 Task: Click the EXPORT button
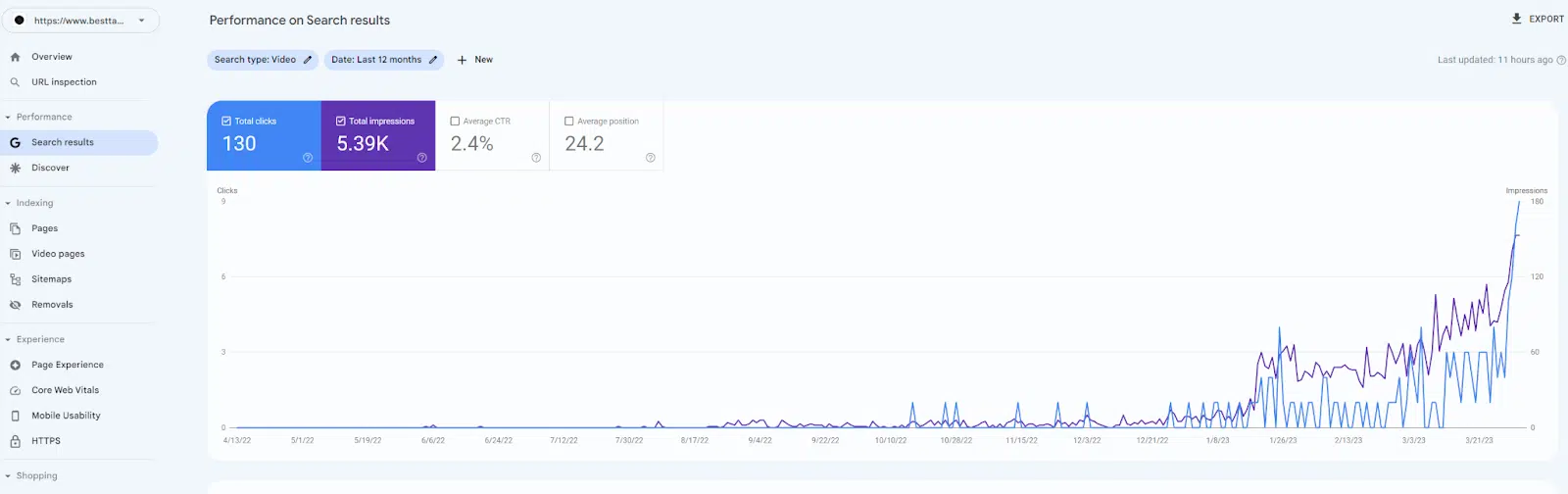tap(1538, 19)
